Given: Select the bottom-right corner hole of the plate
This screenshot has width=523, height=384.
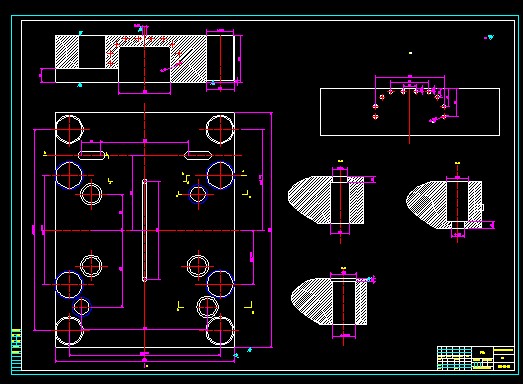Looking at the screenshot, I should point(220,331).
